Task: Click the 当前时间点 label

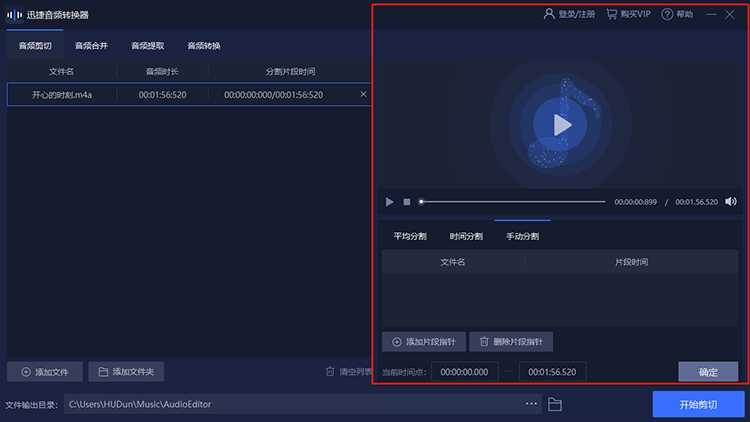Action: pos(404,372)
